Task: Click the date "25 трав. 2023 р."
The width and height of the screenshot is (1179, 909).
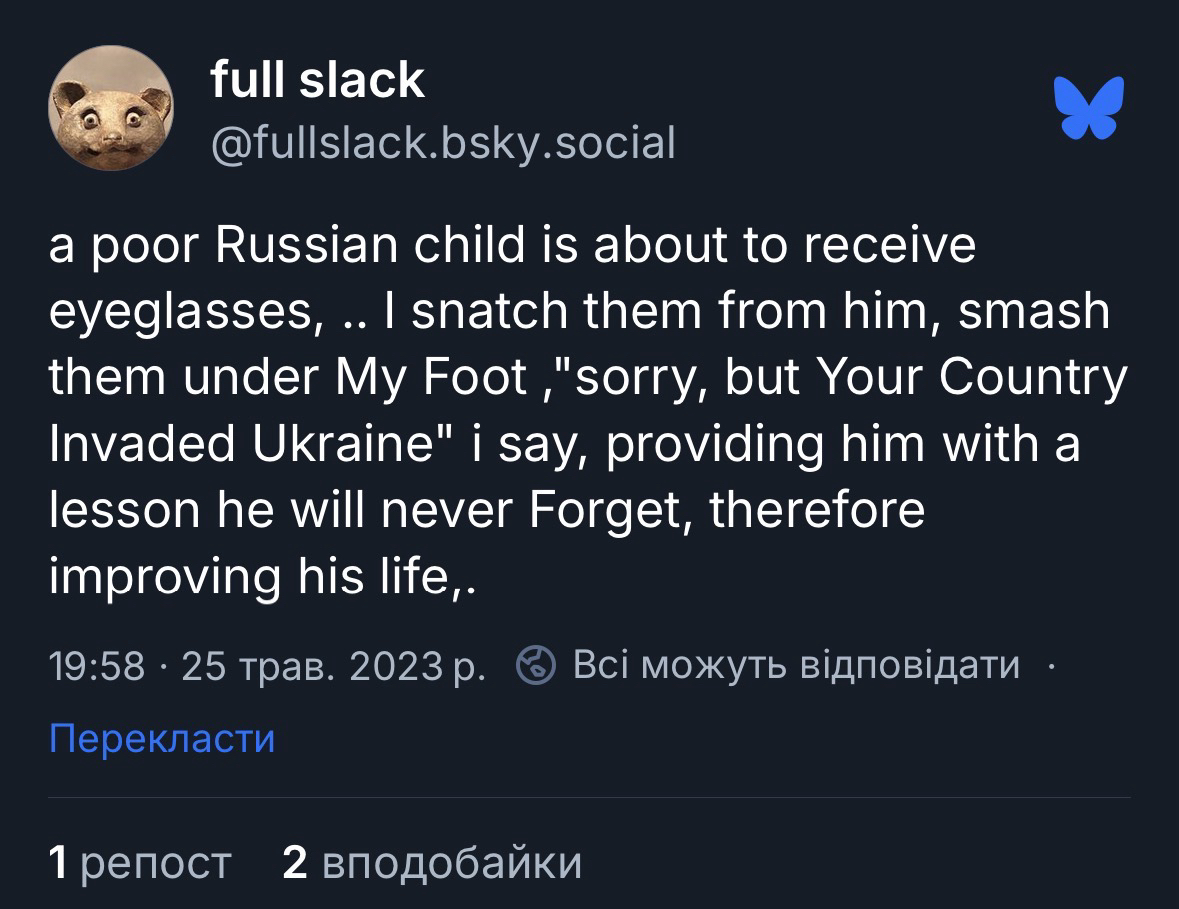Action: click(334, 665)
